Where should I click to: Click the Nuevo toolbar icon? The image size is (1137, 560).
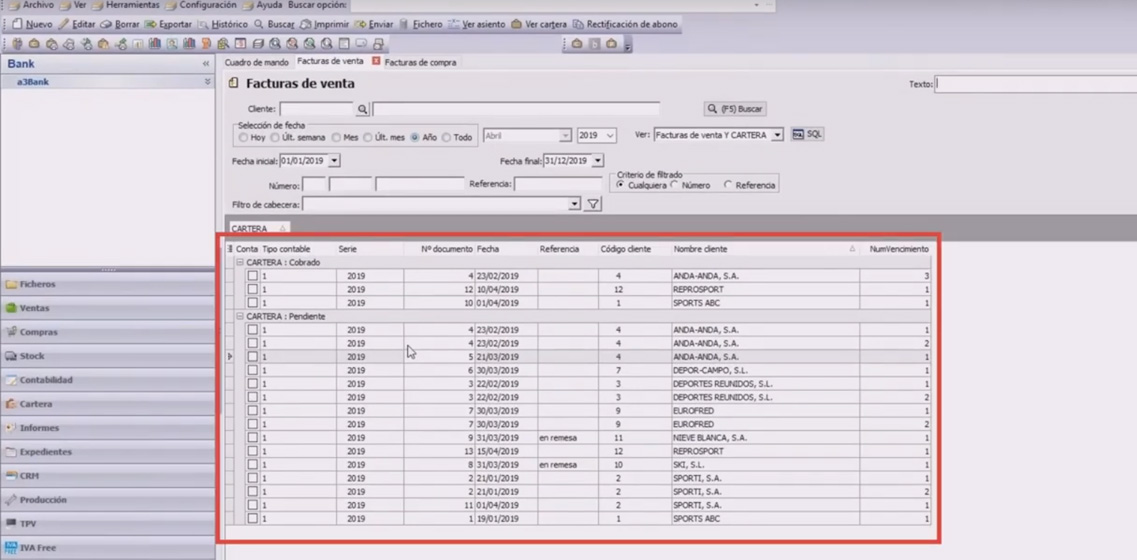[x=17, y=24]
